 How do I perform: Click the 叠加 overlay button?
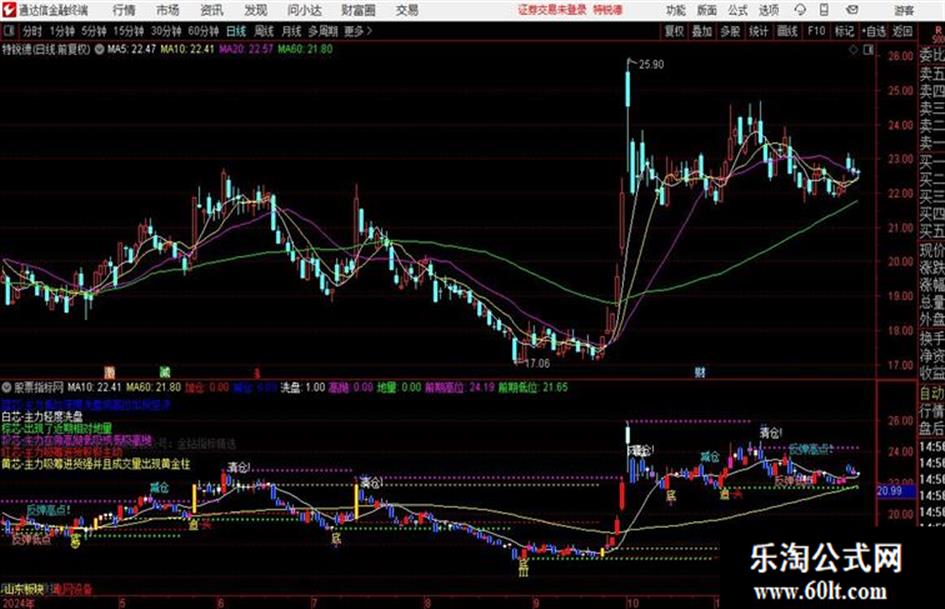point(702,31)
